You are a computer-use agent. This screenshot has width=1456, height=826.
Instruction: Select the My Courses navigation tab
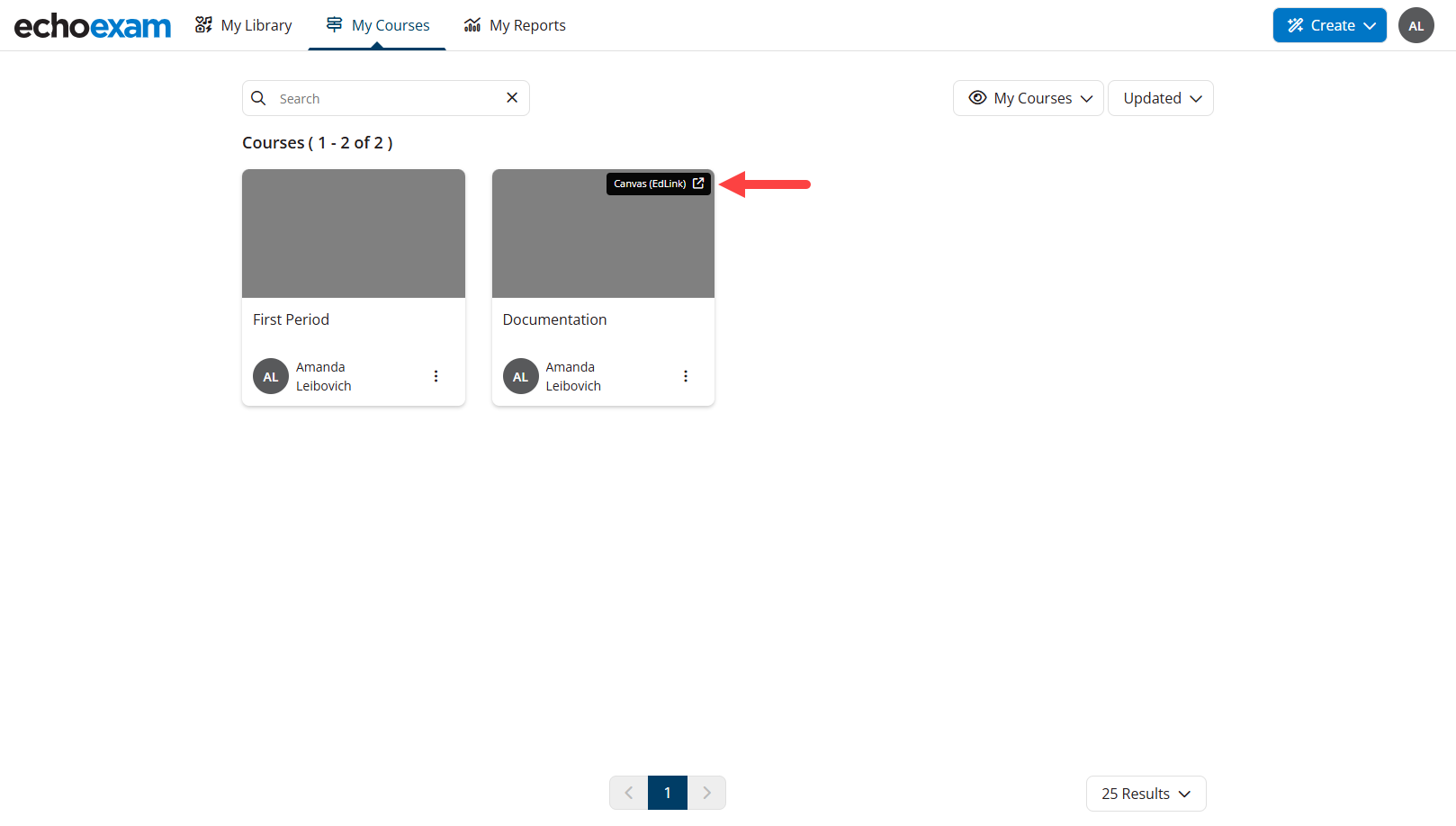point(377,25)
